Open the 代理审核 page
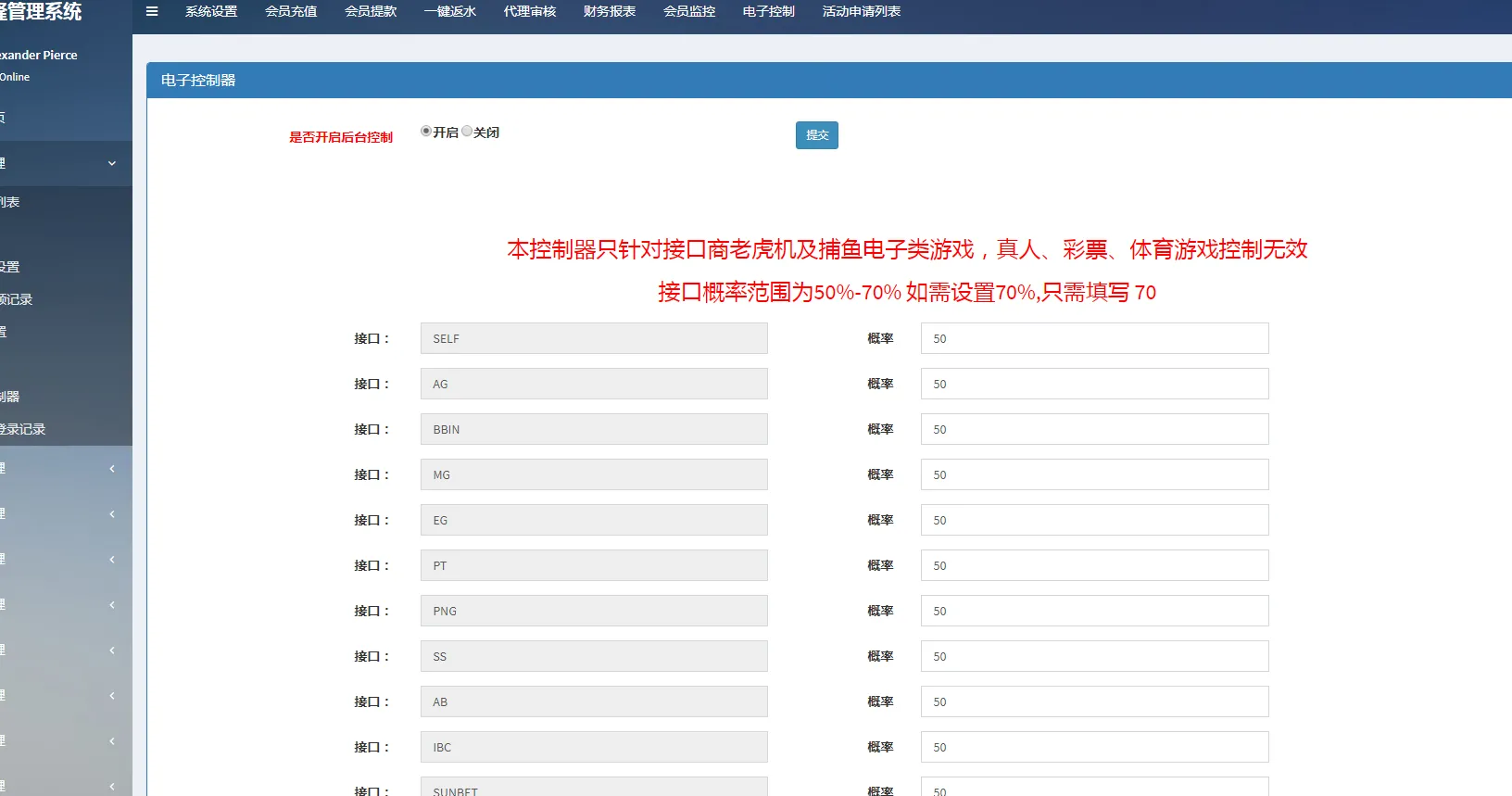Screen dimensions: 1512x796 (x=530, y=12)
